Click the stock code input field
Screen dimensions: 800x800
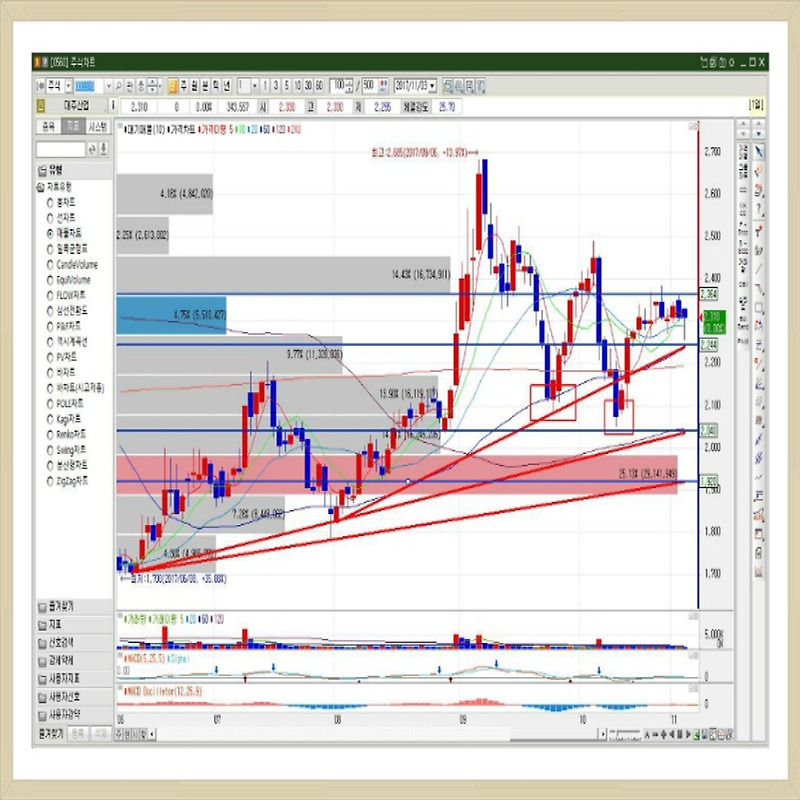tap(89, 86)
